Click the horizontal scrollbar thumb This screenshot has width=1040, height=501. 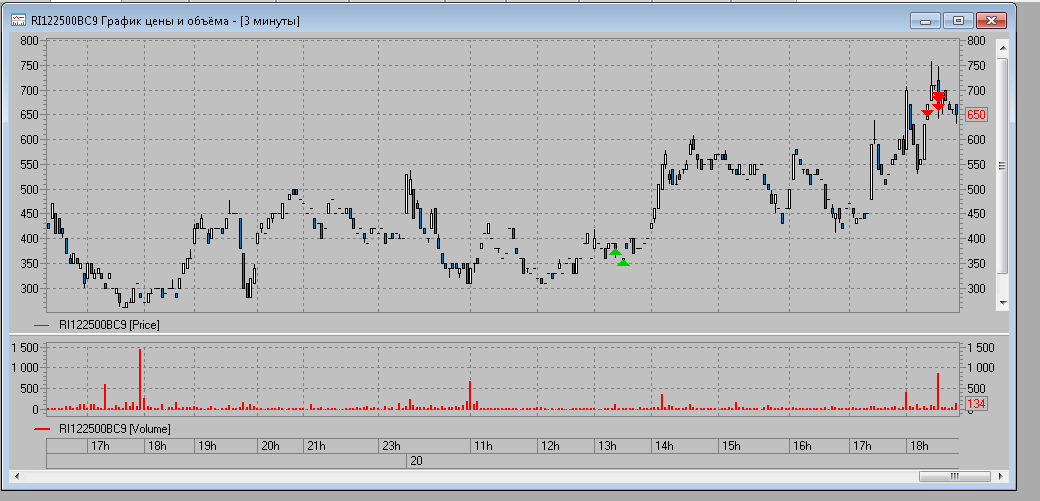[x=954, y=476]
